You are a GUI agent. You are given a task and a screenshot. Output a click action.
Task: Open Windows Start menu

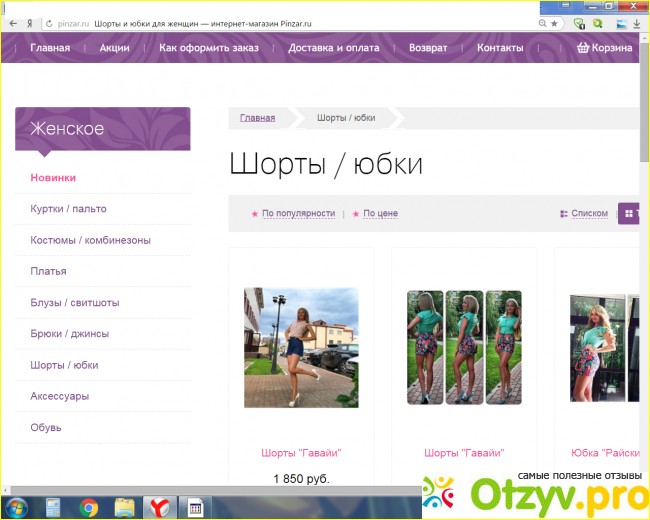click(17, 507)
